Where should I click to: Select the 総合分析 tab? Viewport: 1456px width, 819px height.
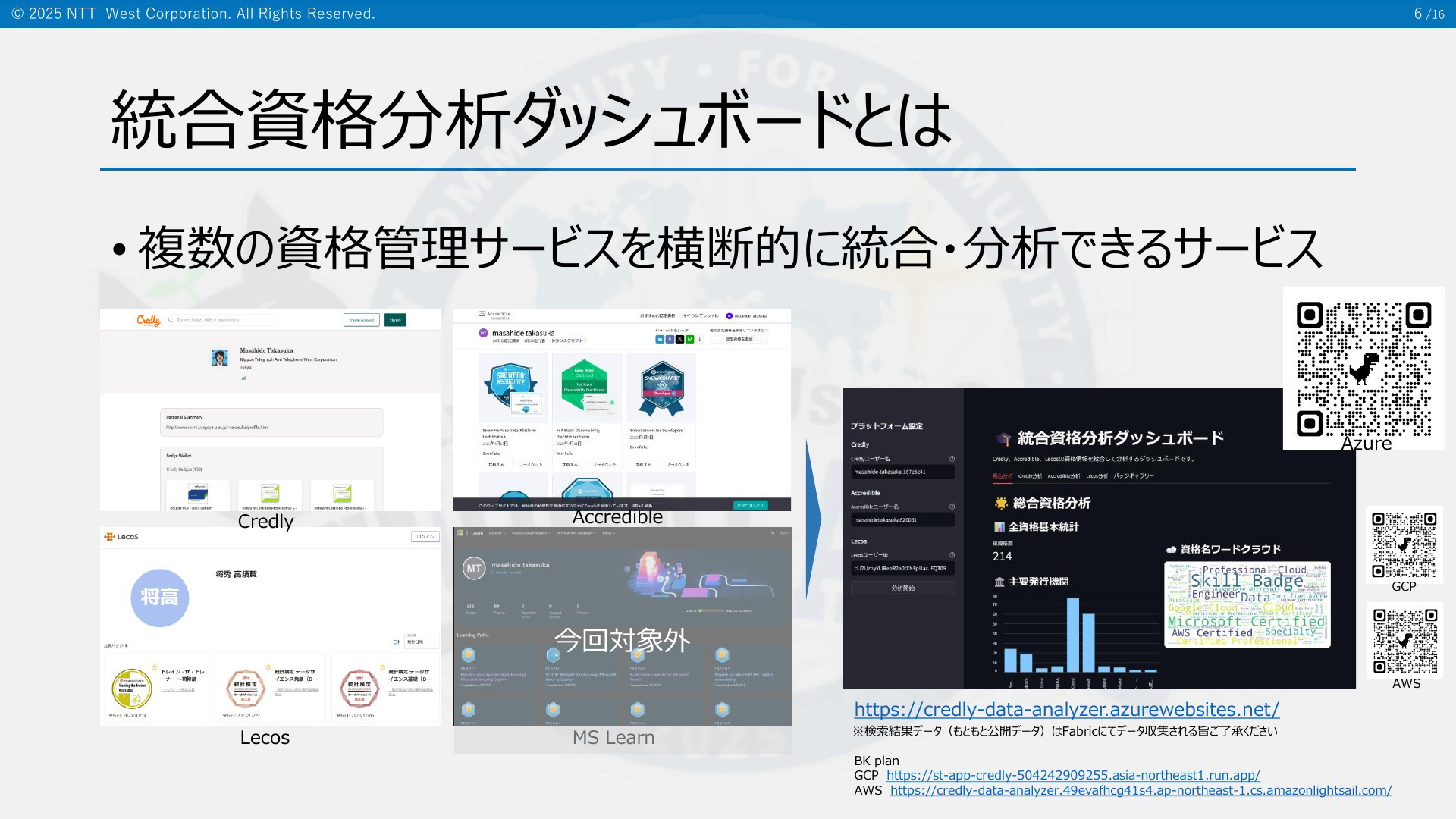[1002, 476]
